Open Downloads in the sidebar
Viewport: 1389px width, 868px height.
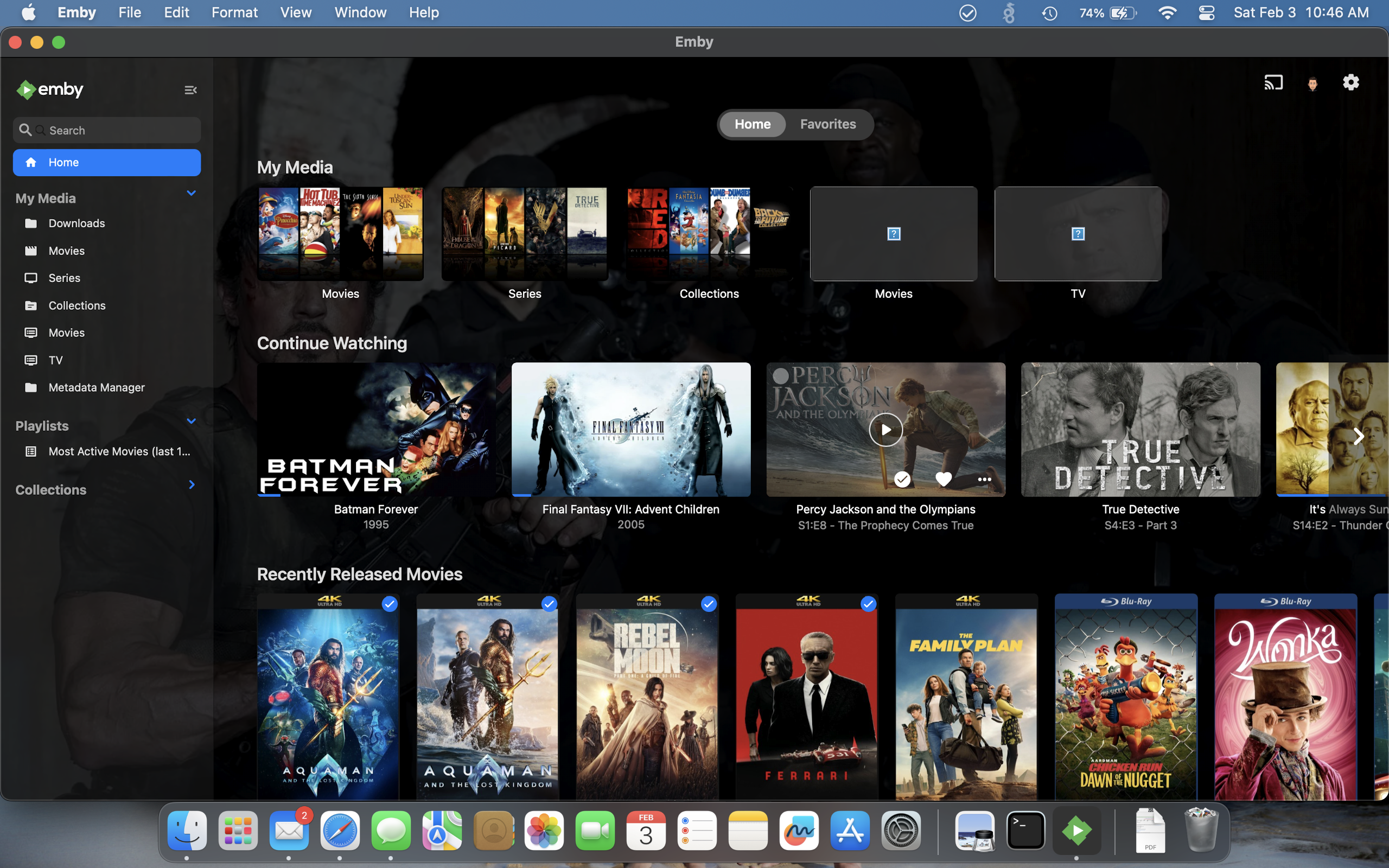point(77,224)
